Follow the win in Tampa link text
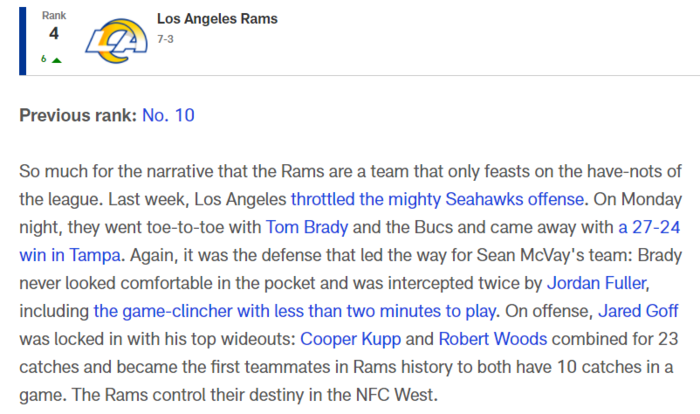This screenshot has width=700, height=414. tap(70, 255)
